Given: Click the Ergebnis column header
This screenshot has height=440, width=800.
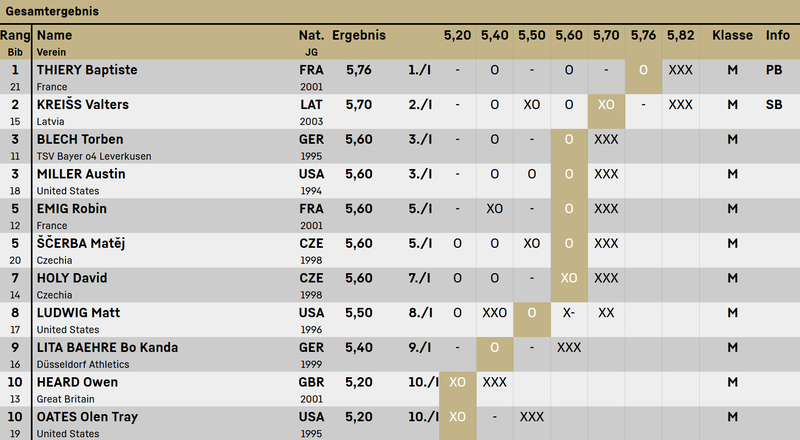Looking at the screenshot, I should pyautogui.click(x=358, y=36).
